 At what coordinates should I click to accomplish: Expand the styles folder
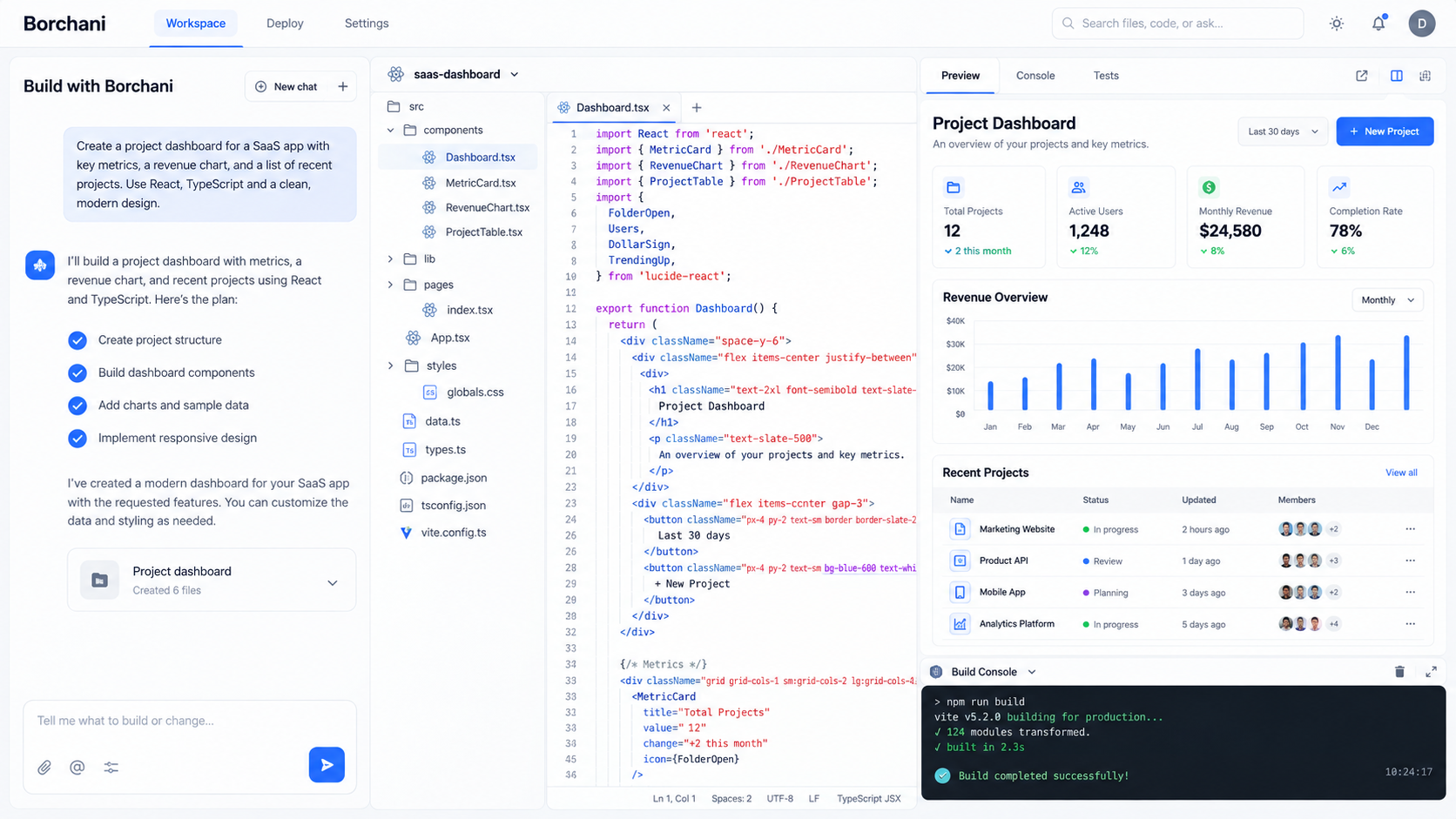click(390, 366)
